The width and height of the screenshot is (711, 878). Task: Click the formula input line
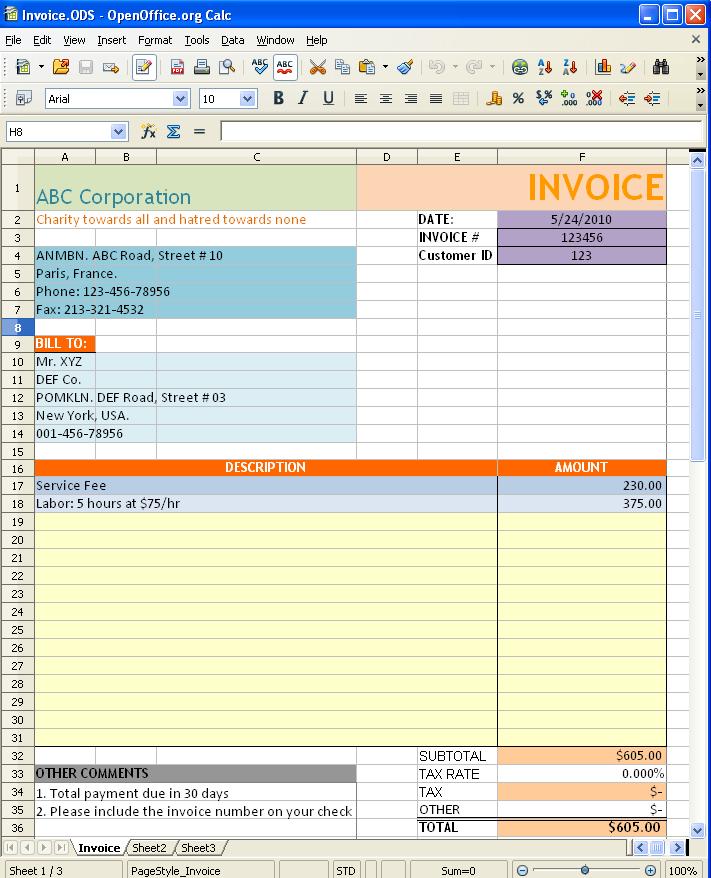[x=461, y=132]
